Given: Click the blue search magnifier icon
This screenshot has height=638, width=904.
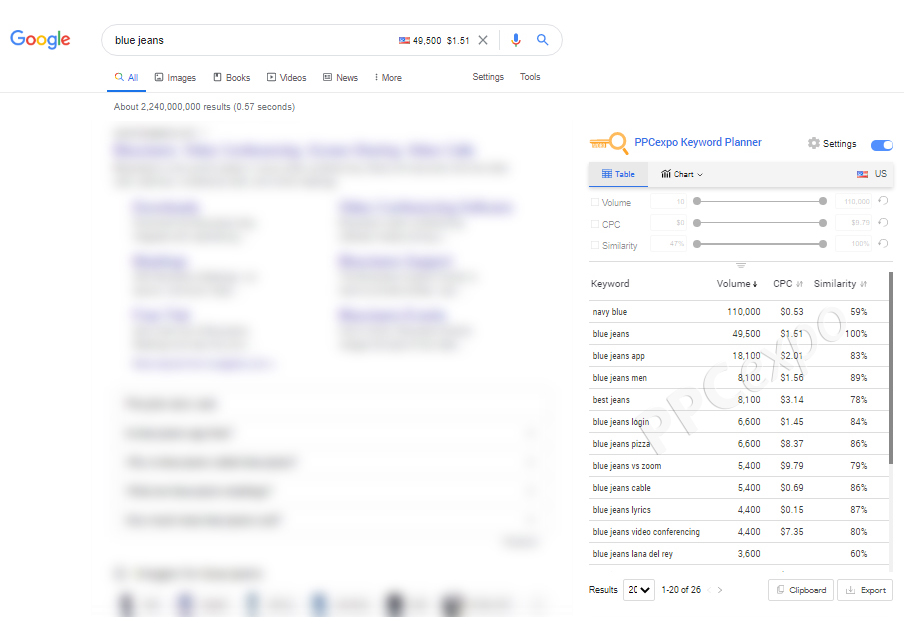Looking at the screenshot, I should (543, 39).
